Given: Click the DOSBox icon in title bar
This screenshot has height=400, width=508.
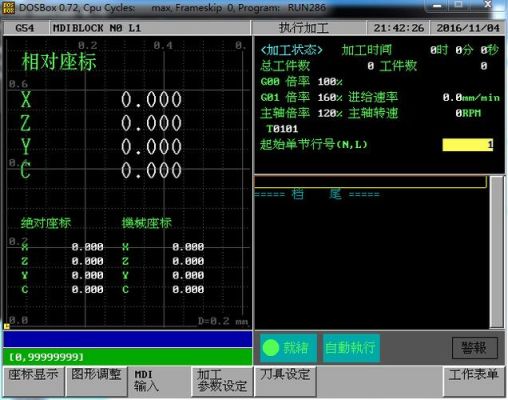Looking at the screenshot, I should coord(8,7).
